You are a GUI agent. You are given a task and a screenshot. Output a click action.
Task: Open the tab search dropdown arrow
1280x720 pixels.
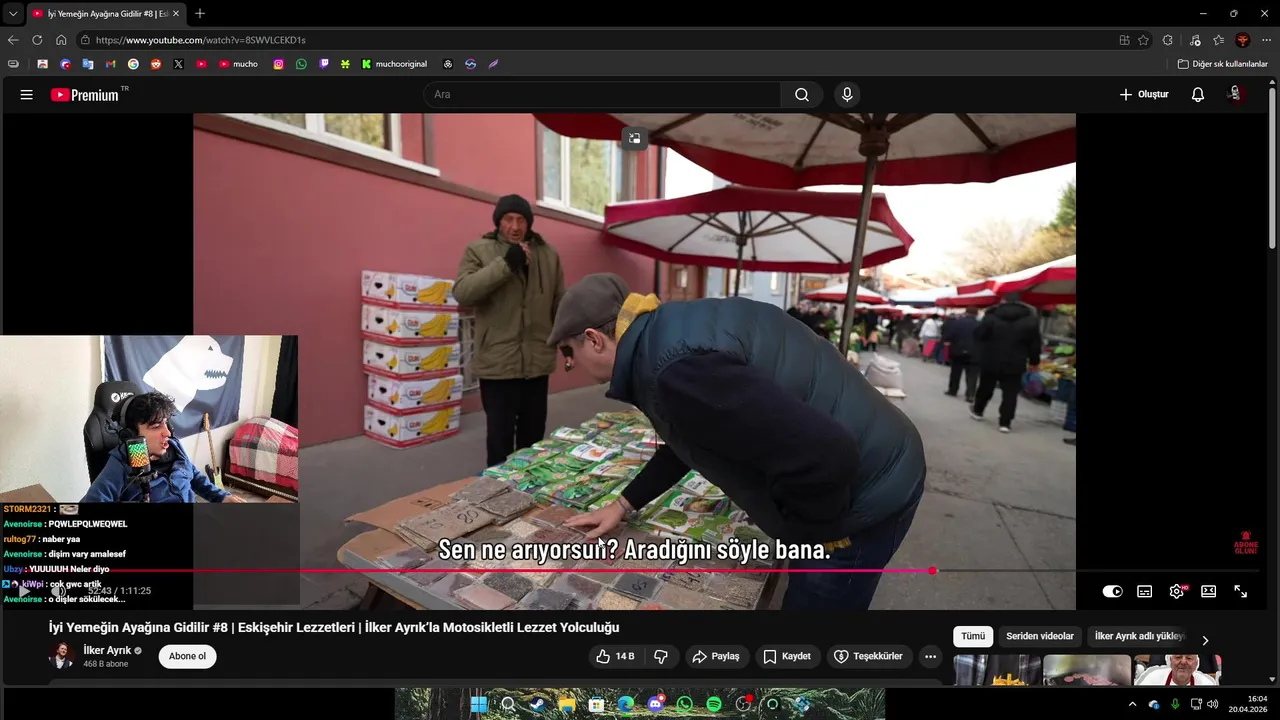coord(12,13)
